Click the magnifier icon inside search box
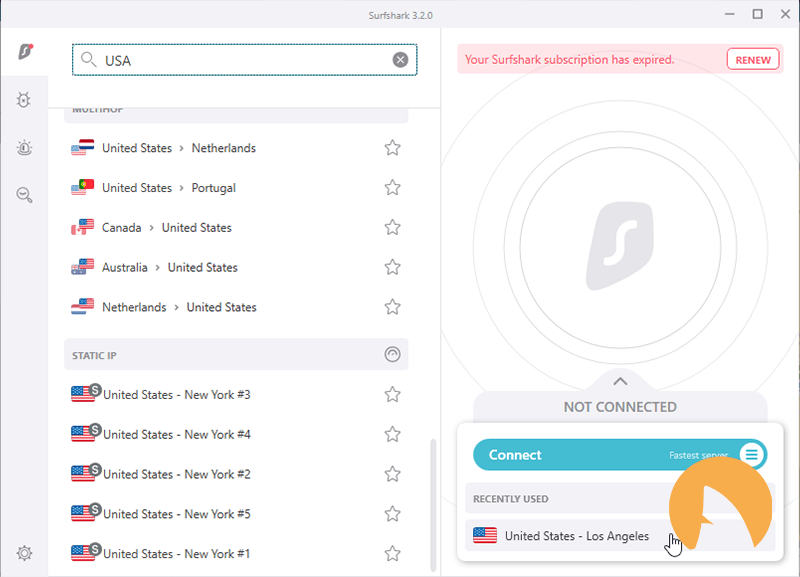The width and height of the screenshot is (800, 577). coord(89,60)
